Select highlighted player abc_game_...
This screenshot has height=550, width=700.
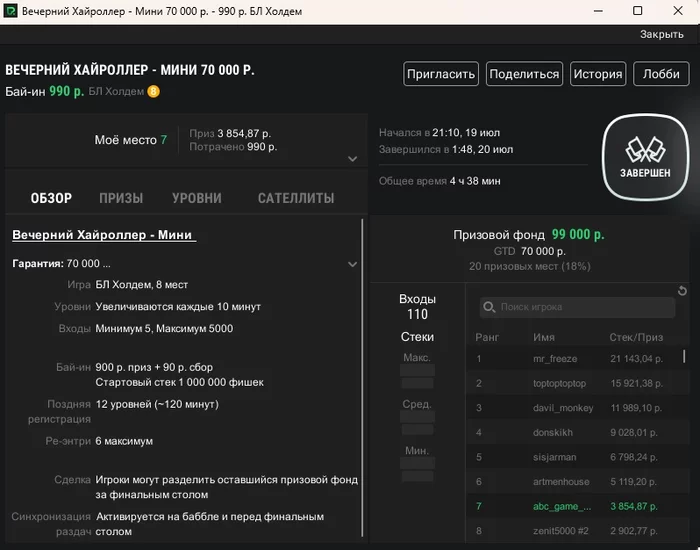click(x=562, y=506)
